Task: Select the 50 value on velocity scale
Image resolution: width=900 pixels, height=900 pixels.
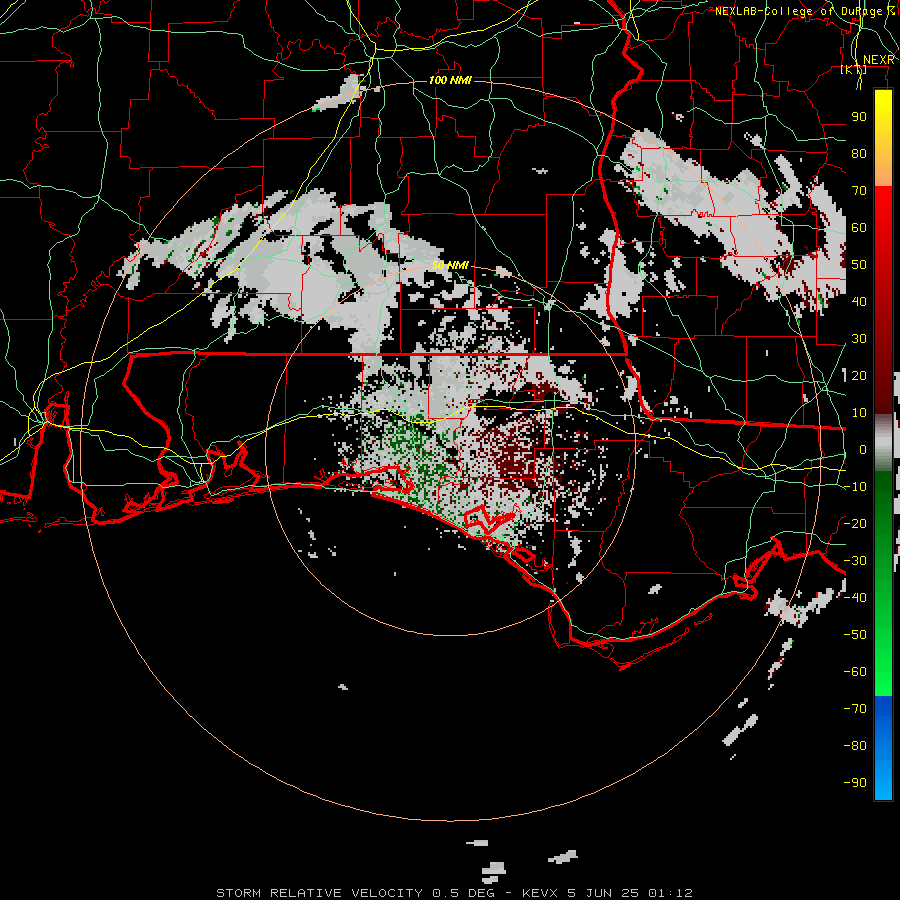Action: (x=859, y=265)
